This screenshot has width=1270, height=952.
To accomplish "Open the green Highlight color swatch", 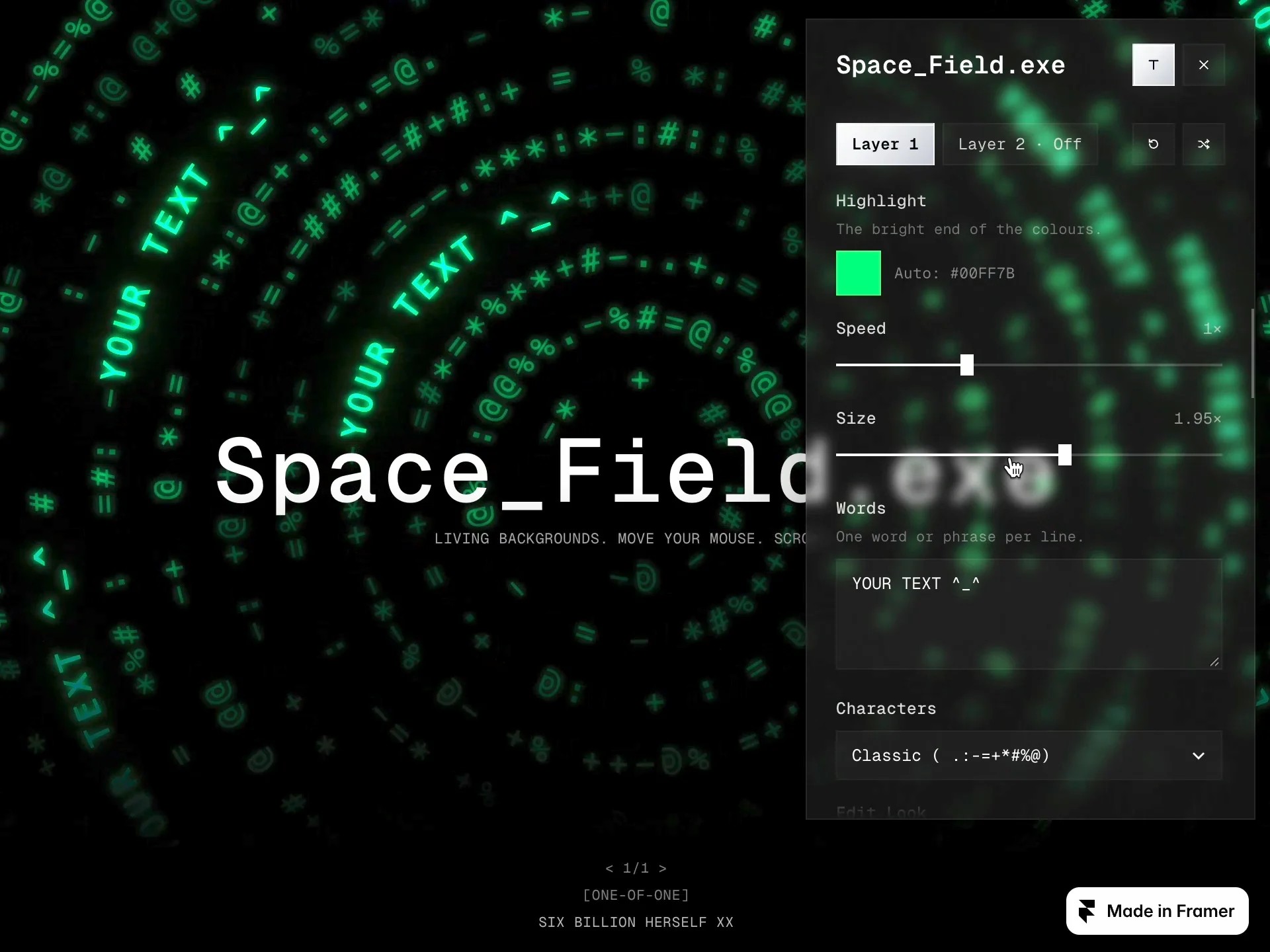I will [x=858, y=273].
